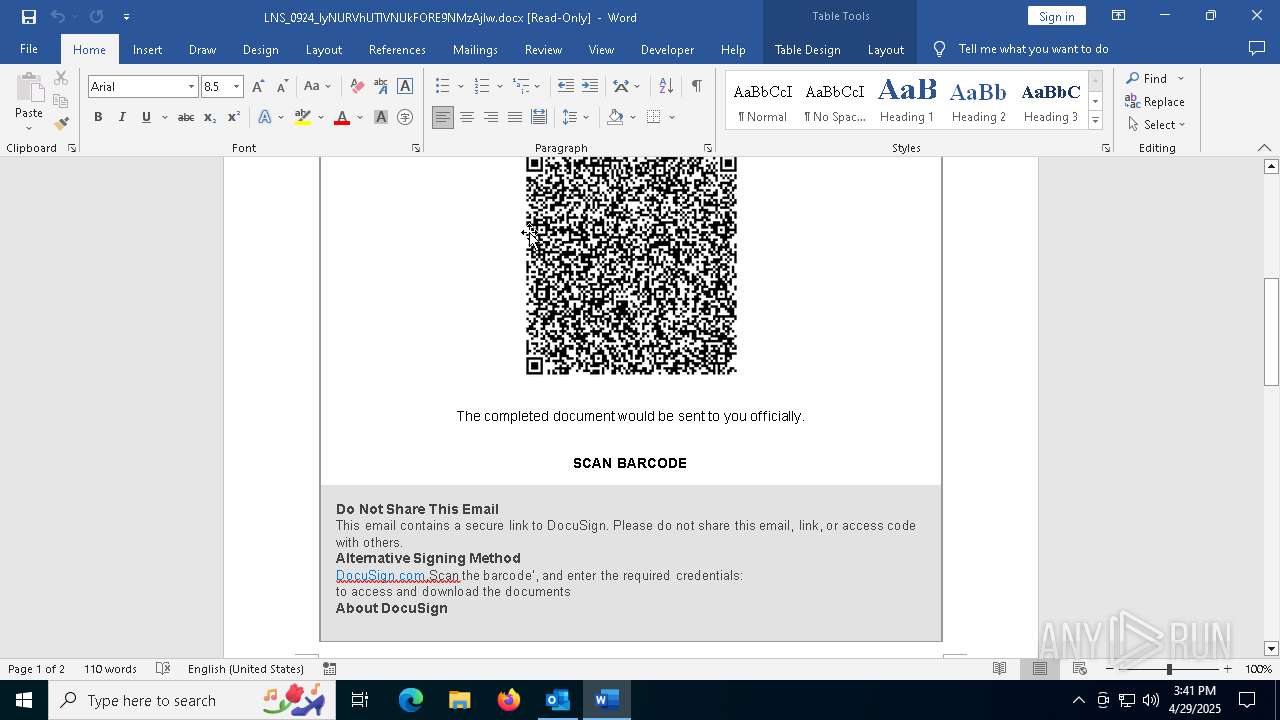The height and width of the screenshot is (720, 1280).
Task: Toggle Italic formatting
Action: 122,117
